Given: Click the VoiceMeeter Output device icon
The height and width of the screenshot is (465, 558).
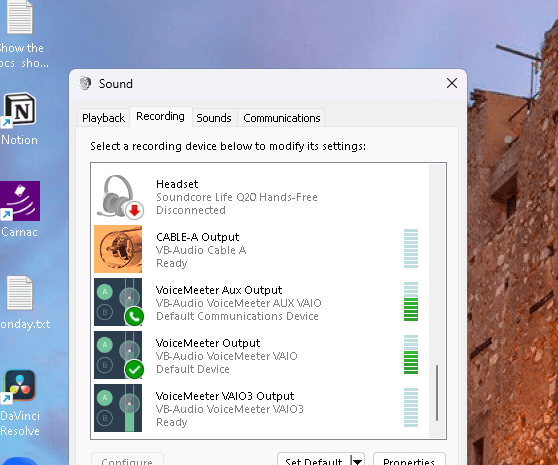Looking at the screenshot, I should coord(119,355).
